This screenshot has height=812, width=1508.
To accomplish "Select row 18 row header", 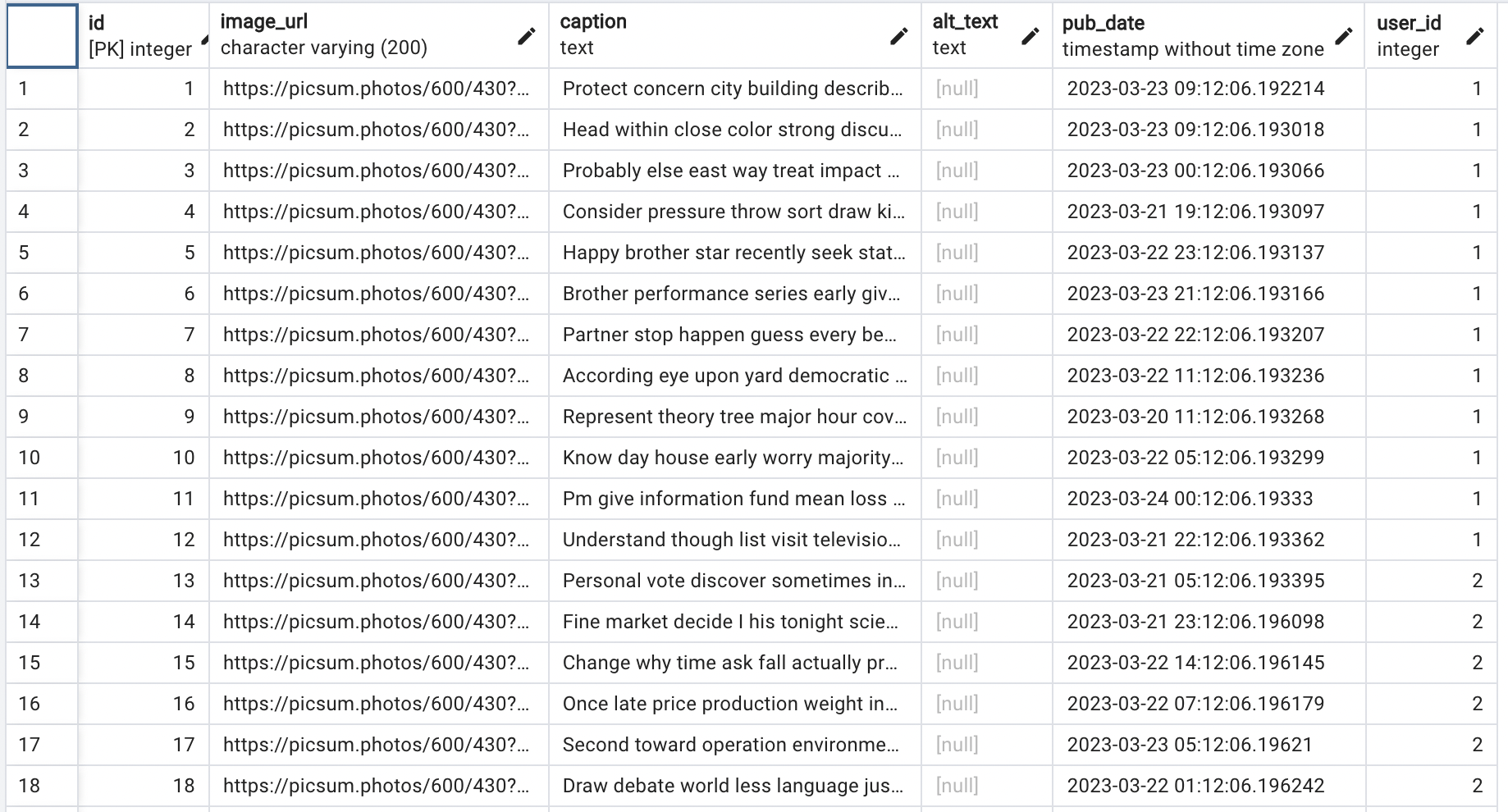I will coord(42,786).
